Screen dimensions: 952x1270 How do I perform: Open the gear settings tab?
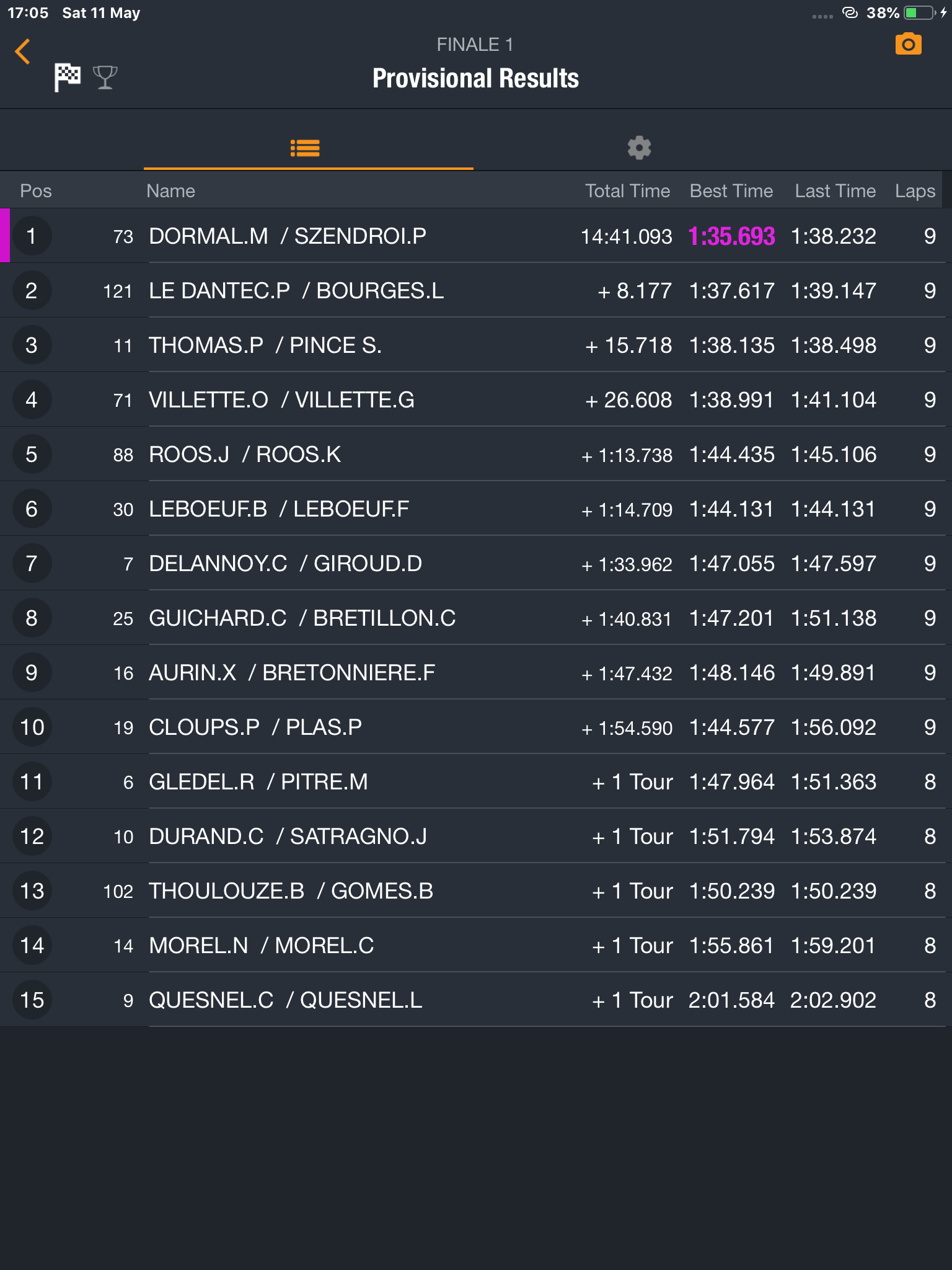pos(639,148)
